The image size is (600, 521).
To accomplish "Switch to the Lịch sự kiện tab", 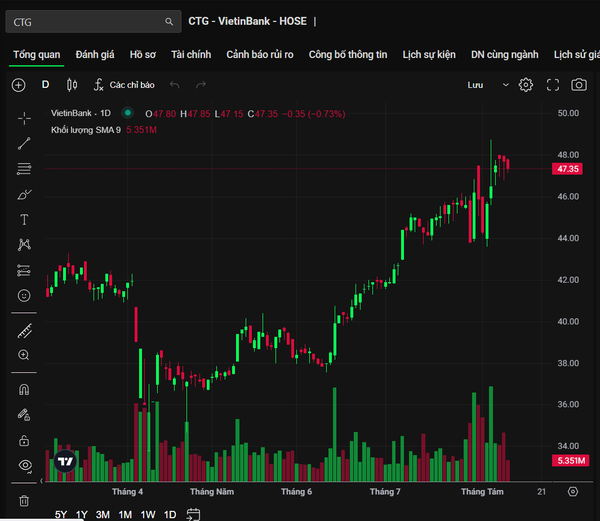I will 429,55.
